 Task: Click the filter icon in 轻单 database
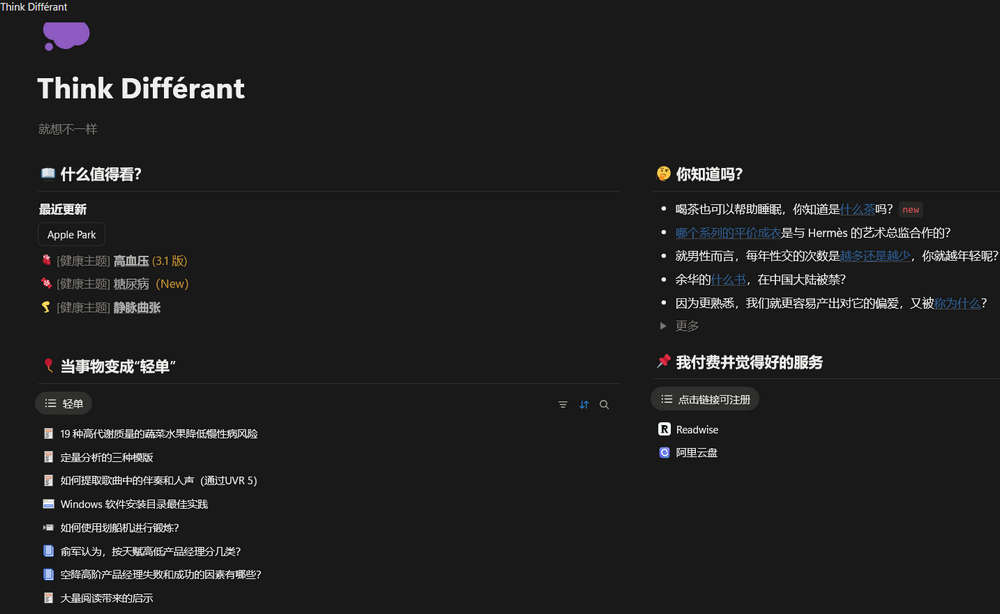click(x=562, y=405)
